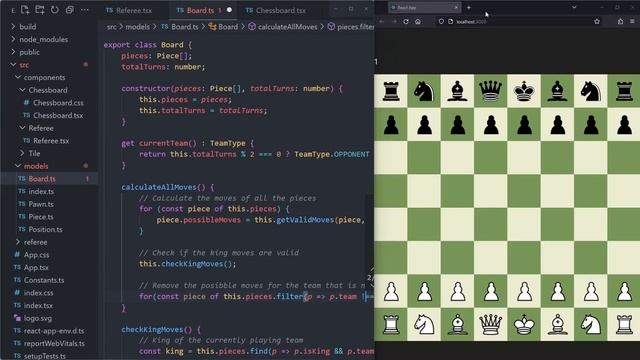Click the browser back arrow
This screenshot has width=640, height=360.
[x=382, y=21]
